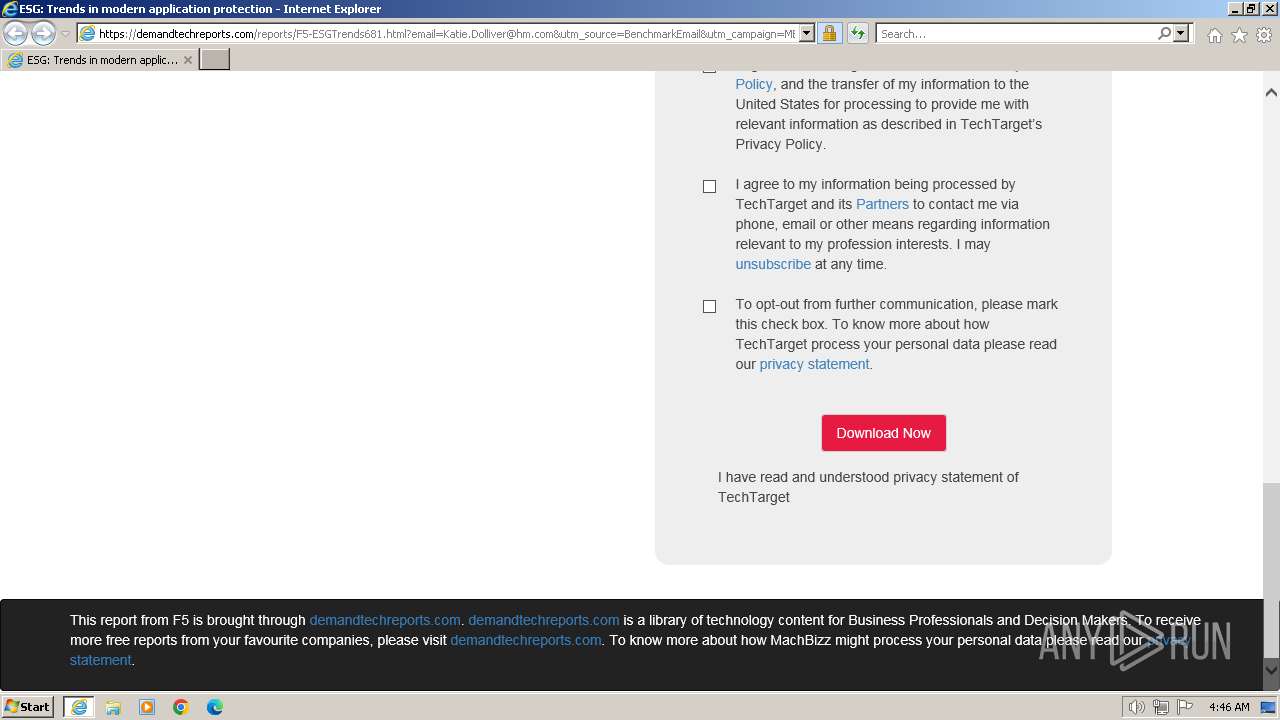Click the footer 'statement' link
The width and height of the screenshot is (1280, 720).
tap(100, 660)
